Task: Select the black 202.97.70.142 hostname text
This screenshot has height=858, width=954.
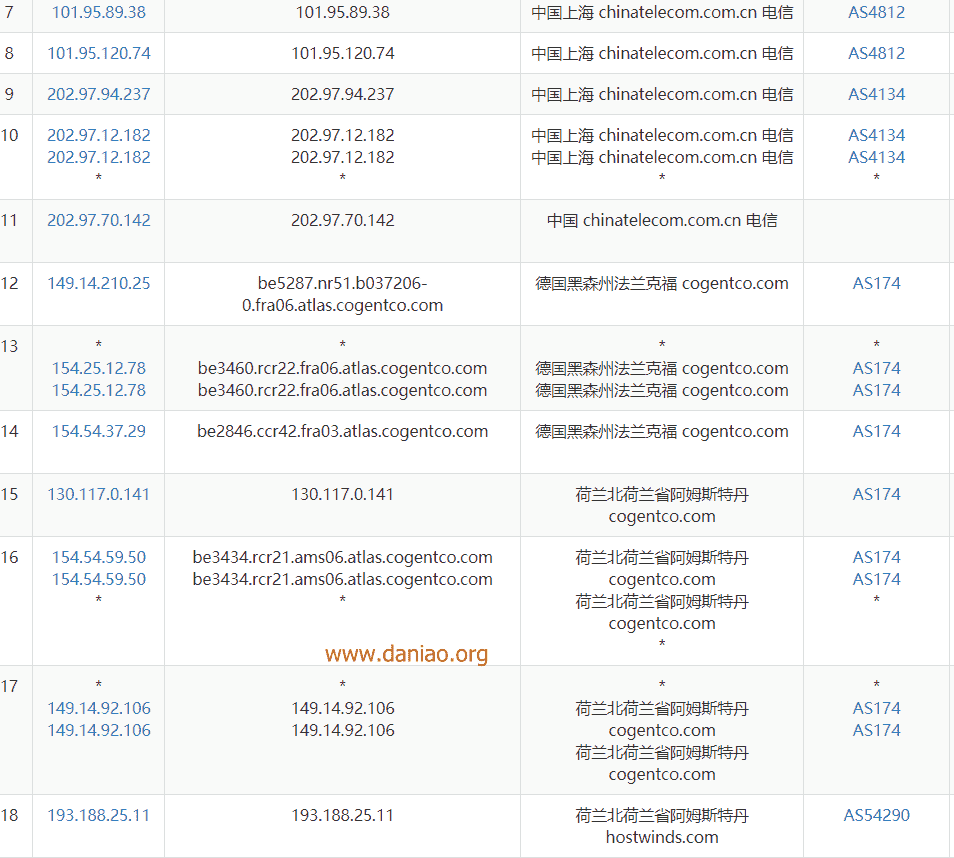Action: point(343,220)
